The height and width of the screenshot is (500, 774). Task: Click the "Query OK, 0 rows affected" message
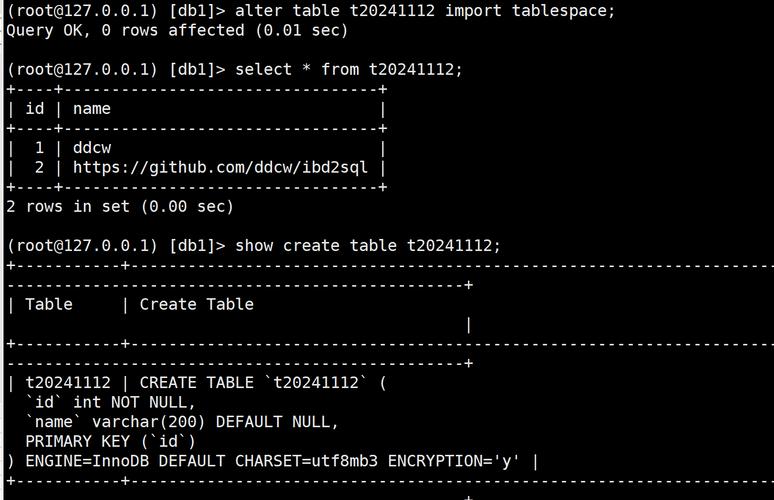(177, 30)
